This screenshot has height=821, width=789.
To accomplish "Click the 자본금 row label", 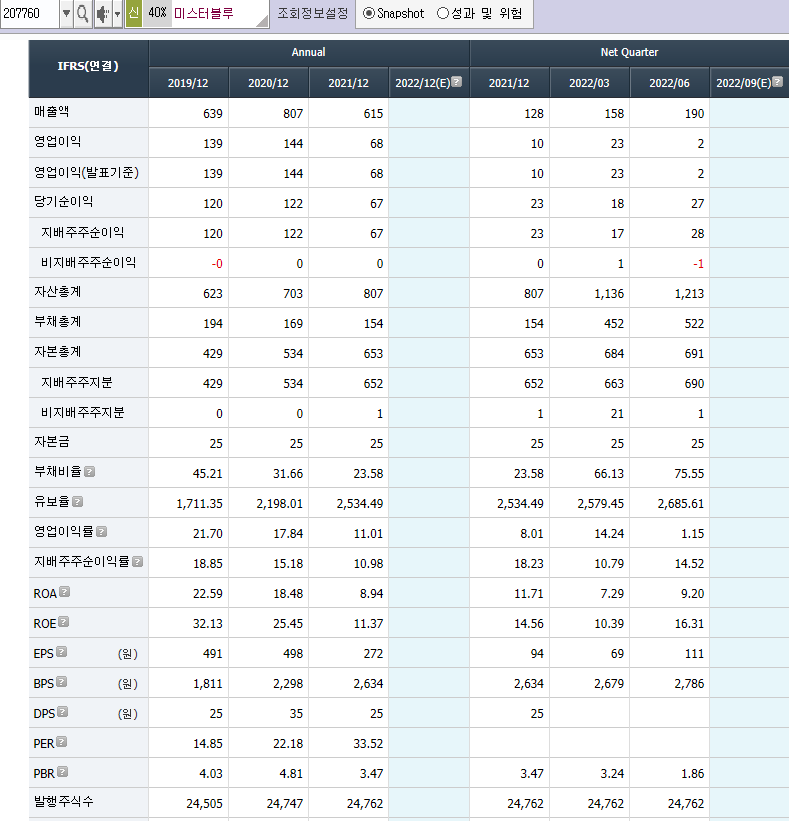I will 52,441.
